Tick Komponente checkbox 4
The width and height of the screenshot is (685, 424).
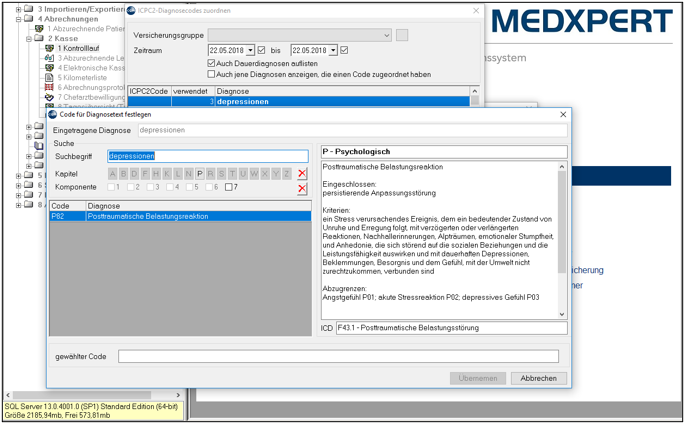pos(170,187)
